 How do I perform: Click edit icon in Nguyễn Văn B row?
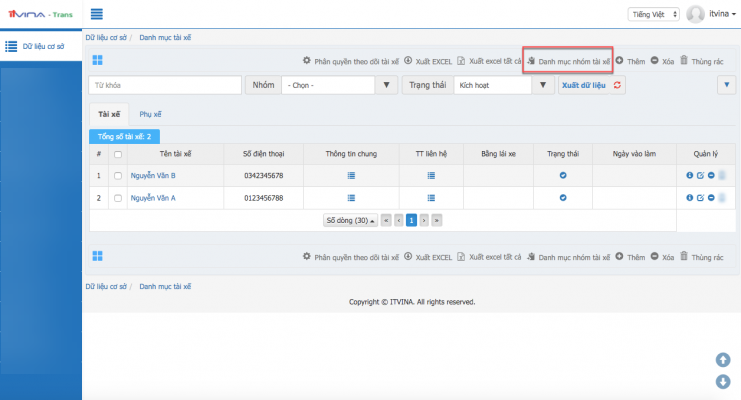coord(700,176)
